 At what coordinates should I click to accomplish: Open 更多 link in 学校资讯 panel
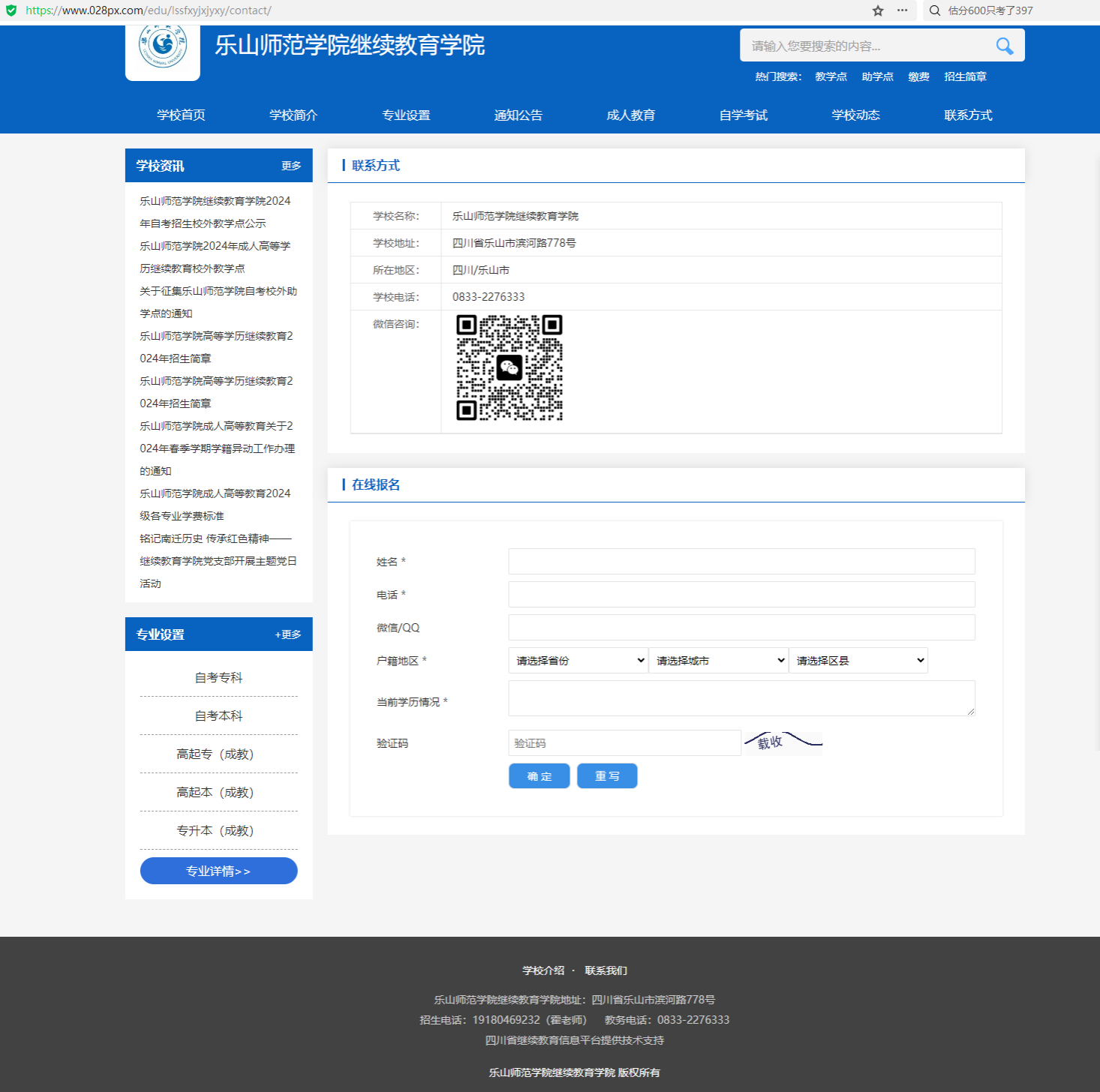point(291,166)
